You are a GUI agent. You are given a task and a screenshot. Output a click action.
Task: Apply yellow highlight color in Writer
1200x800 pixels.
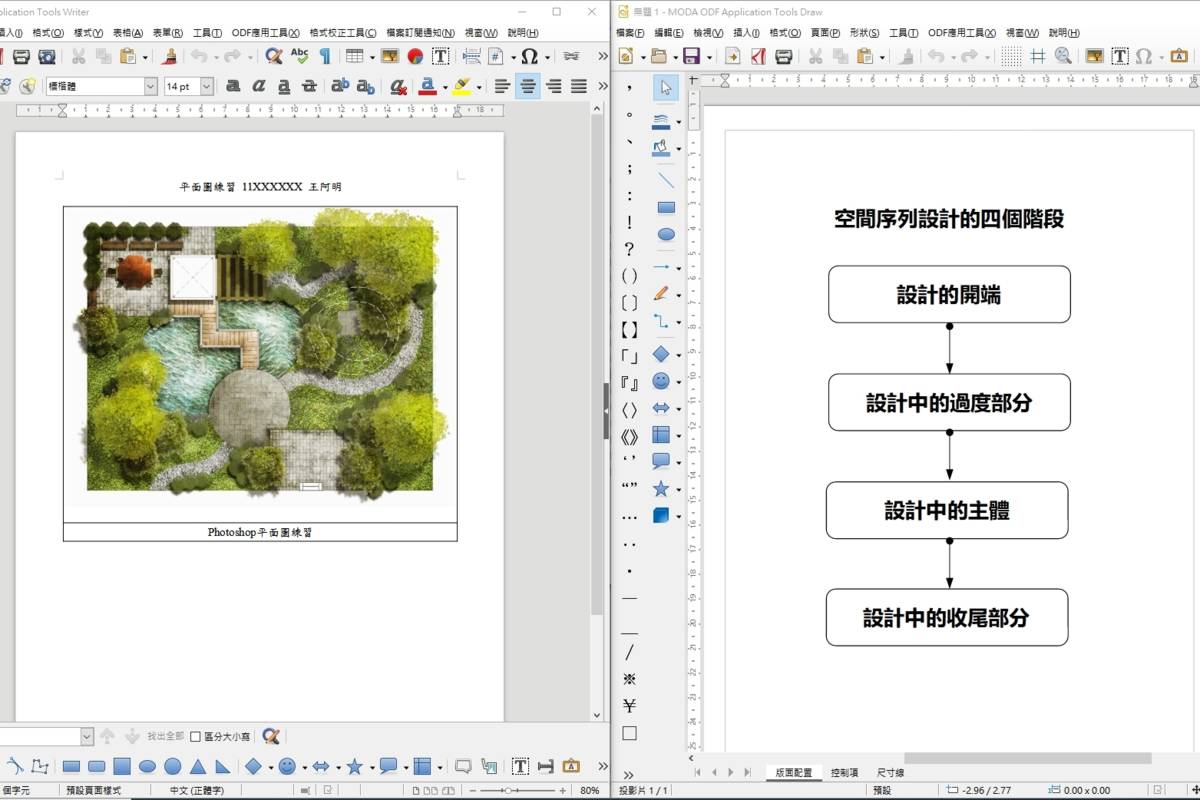click(x=460, y=87)
